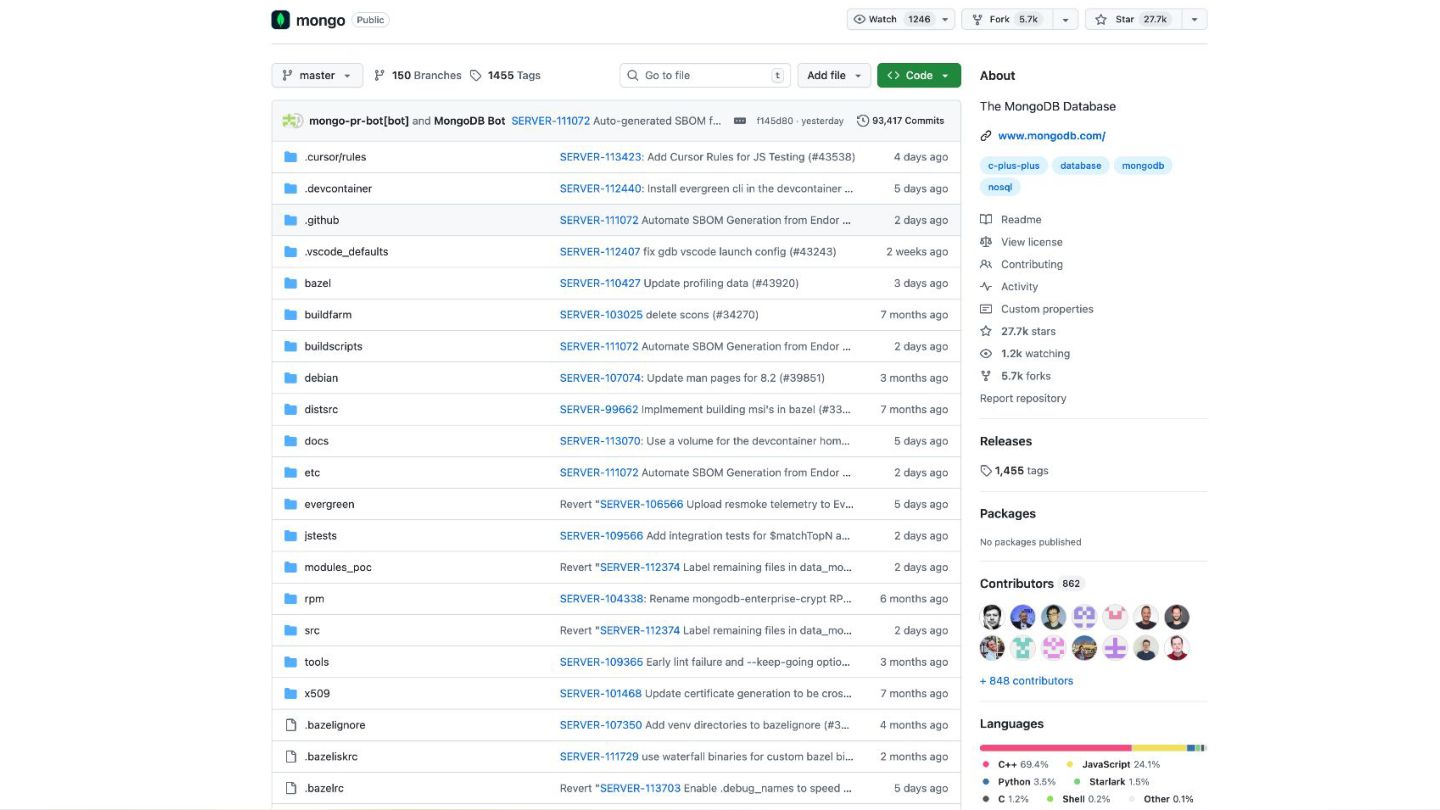1440x810 pixels.
Task: Open the master branch selector
Action: 317,75
